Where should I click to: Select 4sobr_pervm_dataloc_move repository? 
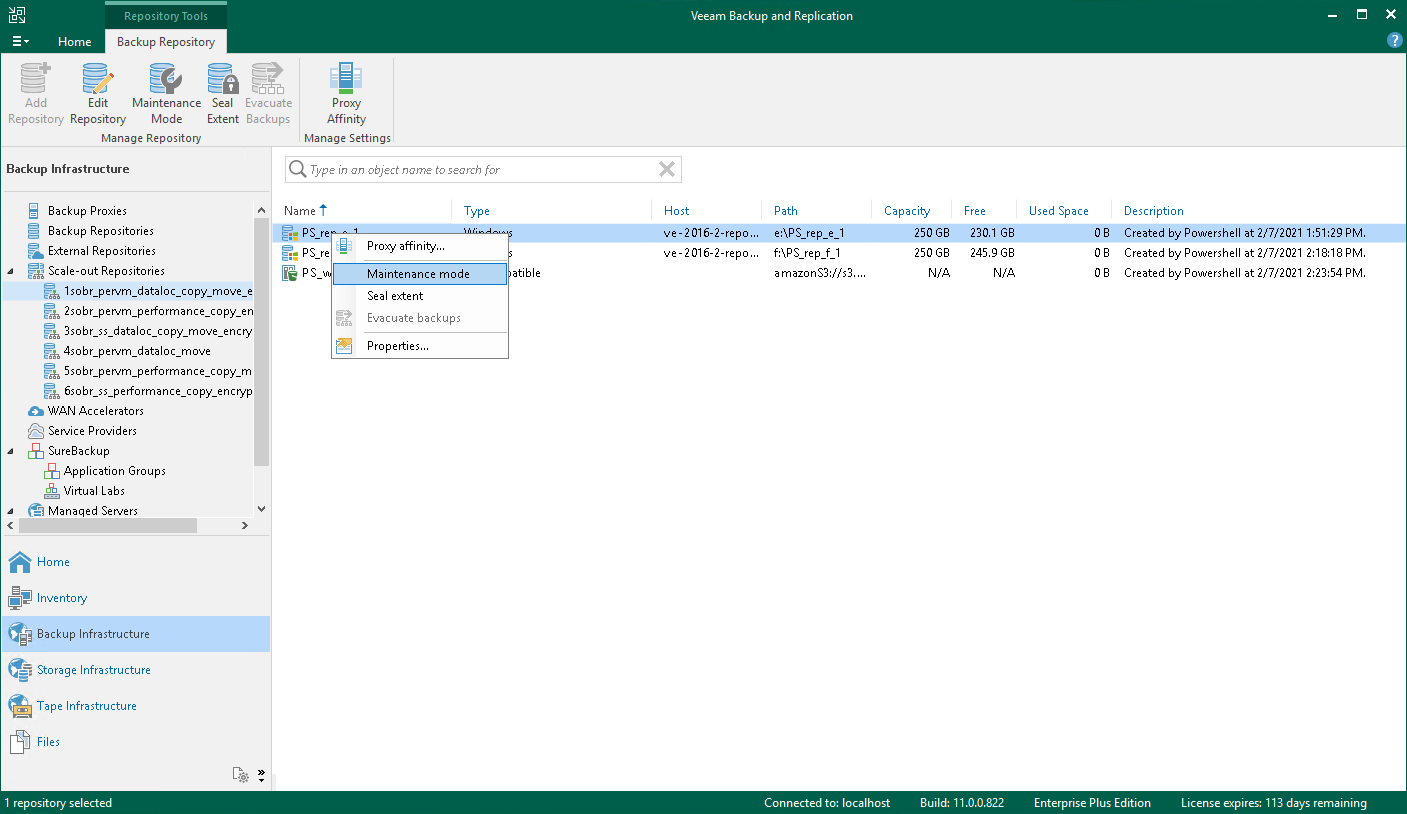coord(137,351)
